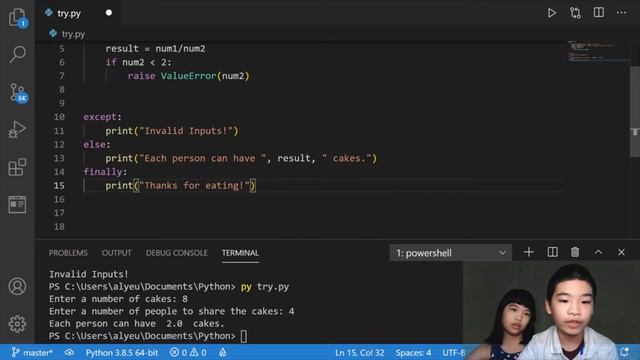Click the master branch in status bar
This screenshot has width=640, height=360.
[32, 352]
